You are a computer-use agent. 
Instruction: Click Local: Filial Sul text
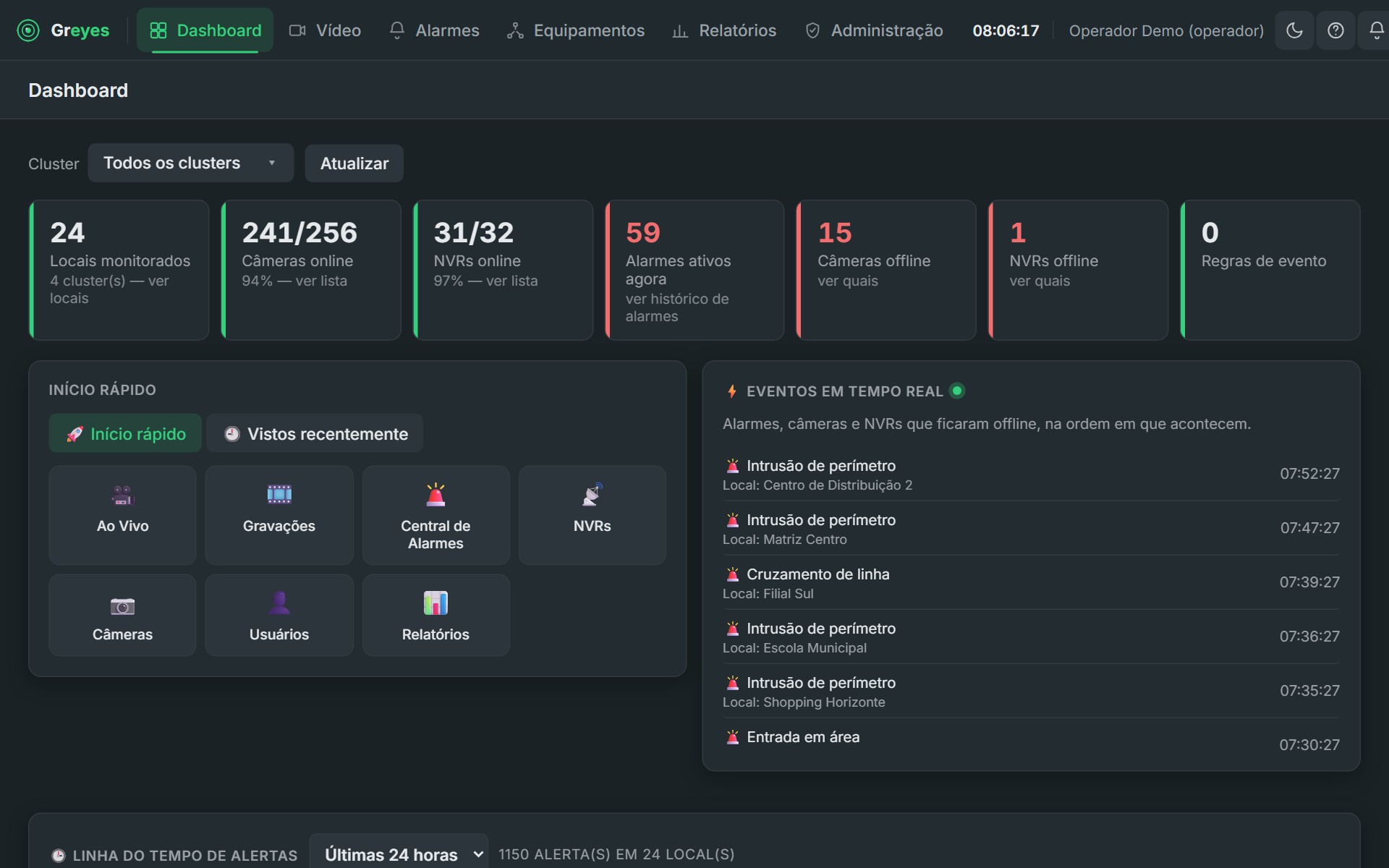tap(768, 593)
